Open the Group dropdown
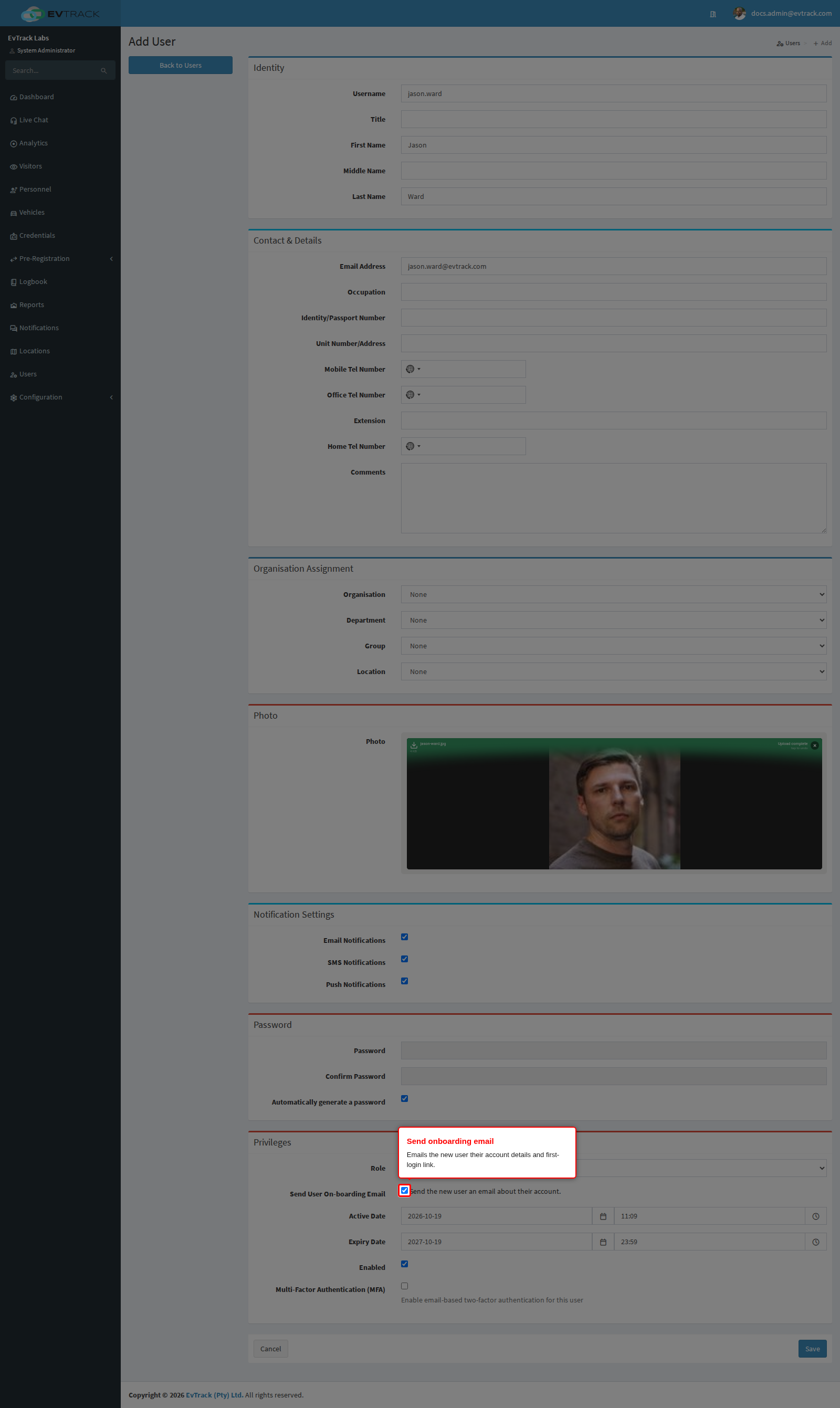Screen dimensions: 840x1408 click(614, 646)
